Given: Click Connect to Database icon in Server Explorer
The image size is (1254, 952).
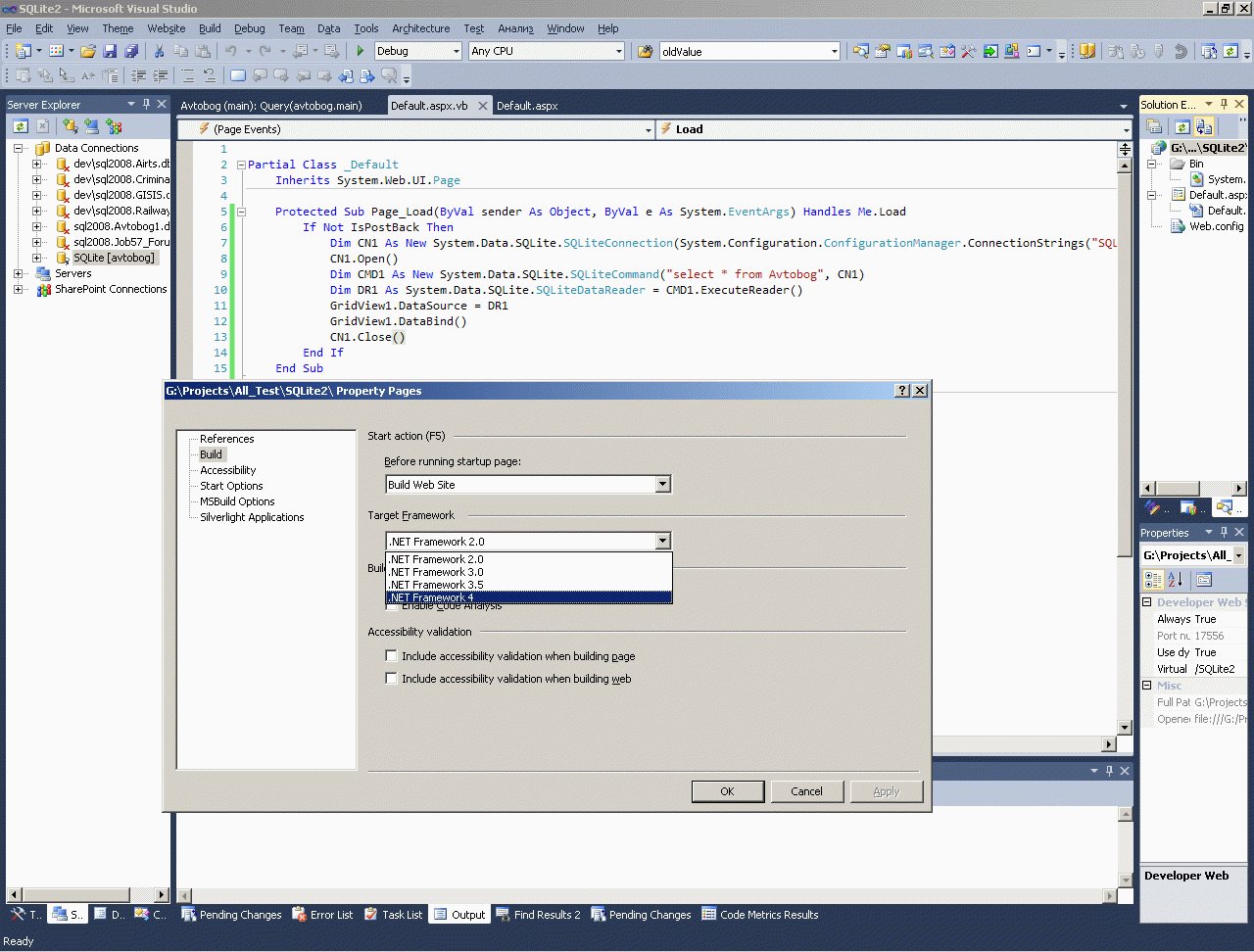Looking at the screenshot, I should (70, 126).
